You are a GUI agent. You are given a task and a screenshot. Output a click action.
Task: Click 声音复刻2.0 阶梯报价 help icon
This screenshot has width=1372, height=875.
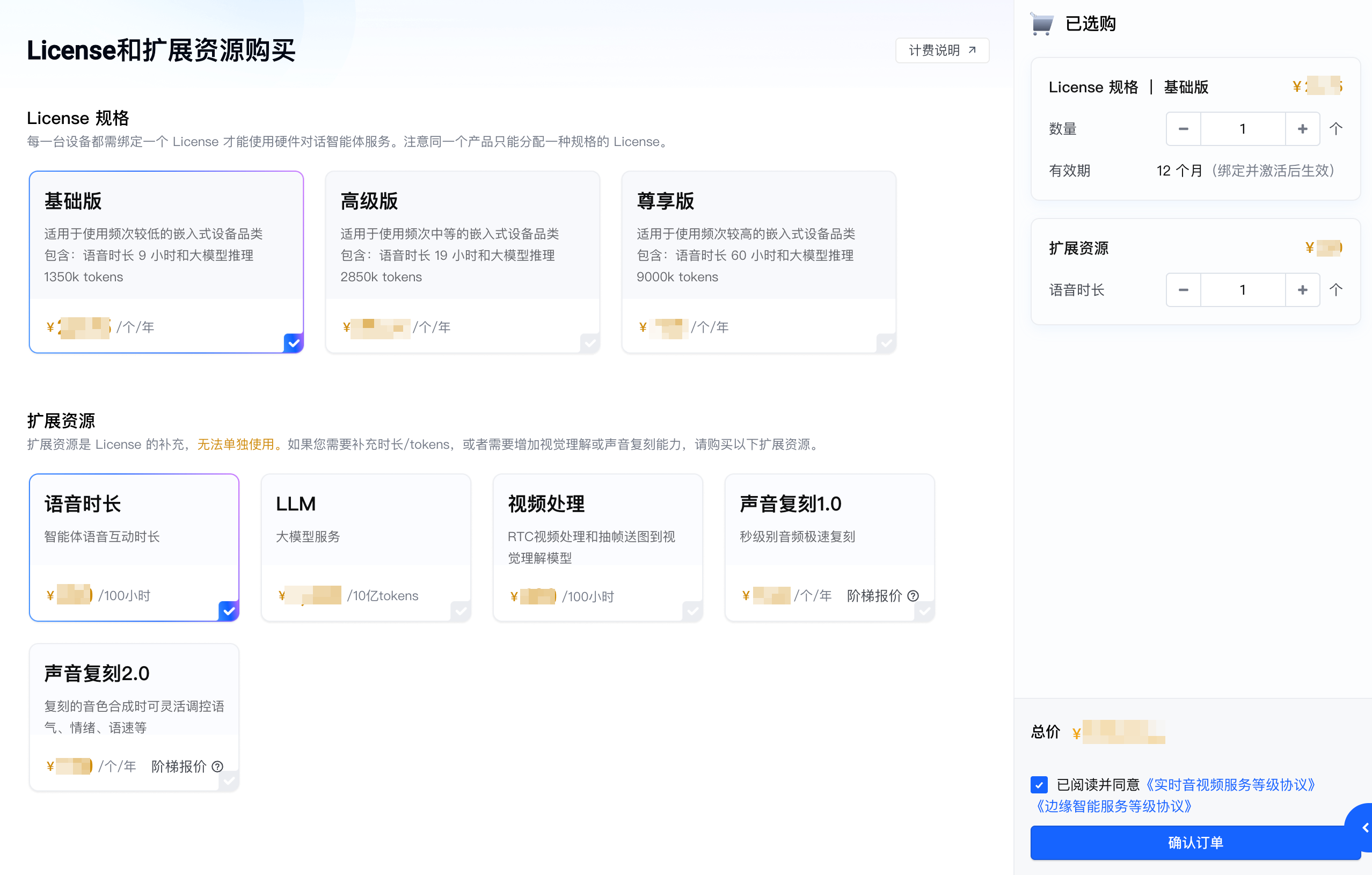click(x=217, y=767)
